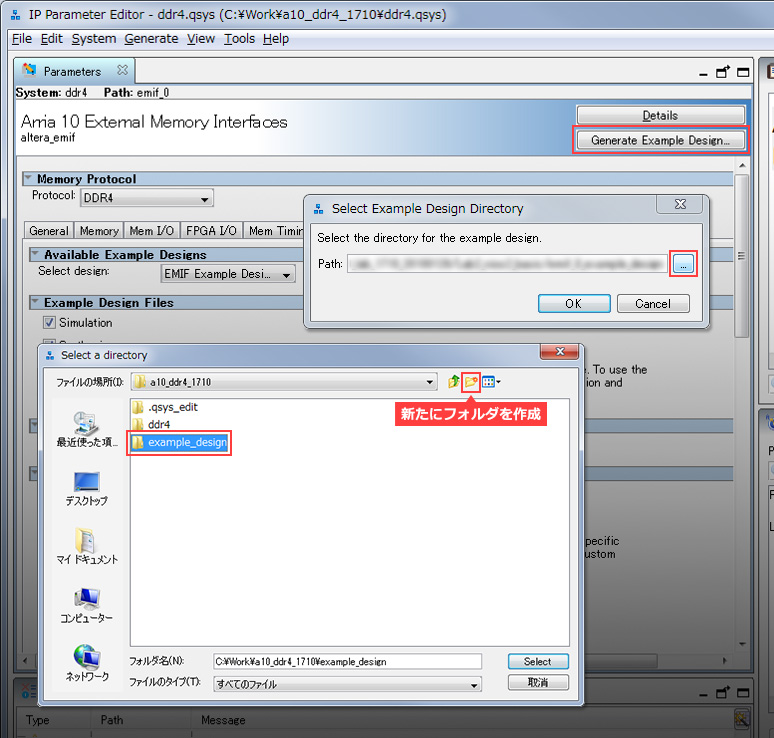The height and width of the screenshot is (738, 774).
Task: Open the a10_ddr4_1710 location dropdown
Action: coord(285,382)
